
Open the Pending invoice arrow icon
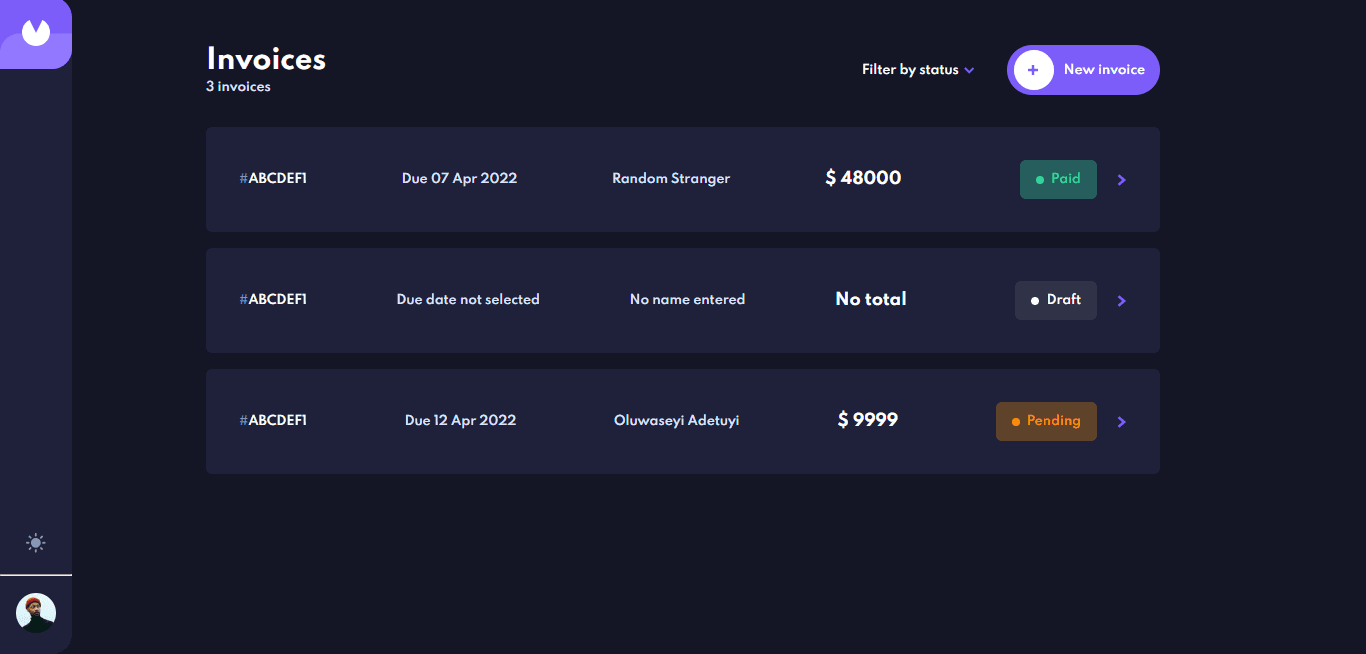1122,422
